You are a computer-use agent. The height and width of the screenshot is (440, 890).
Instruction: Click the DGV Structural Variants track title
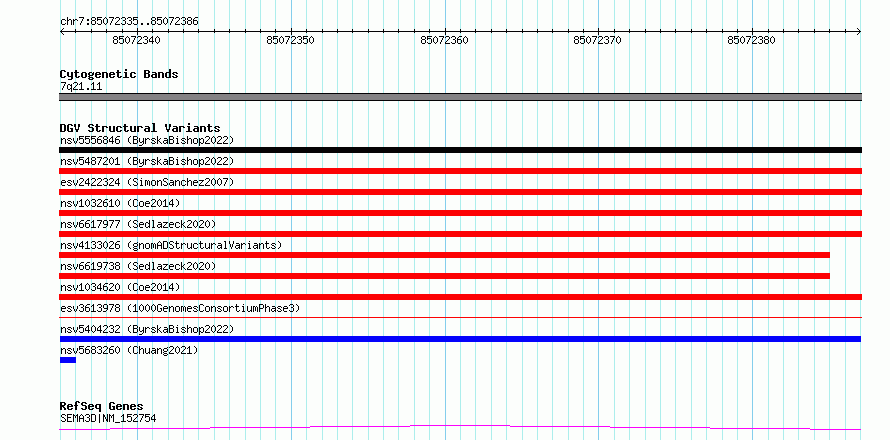pyautogui.click(x=140, y=128)
